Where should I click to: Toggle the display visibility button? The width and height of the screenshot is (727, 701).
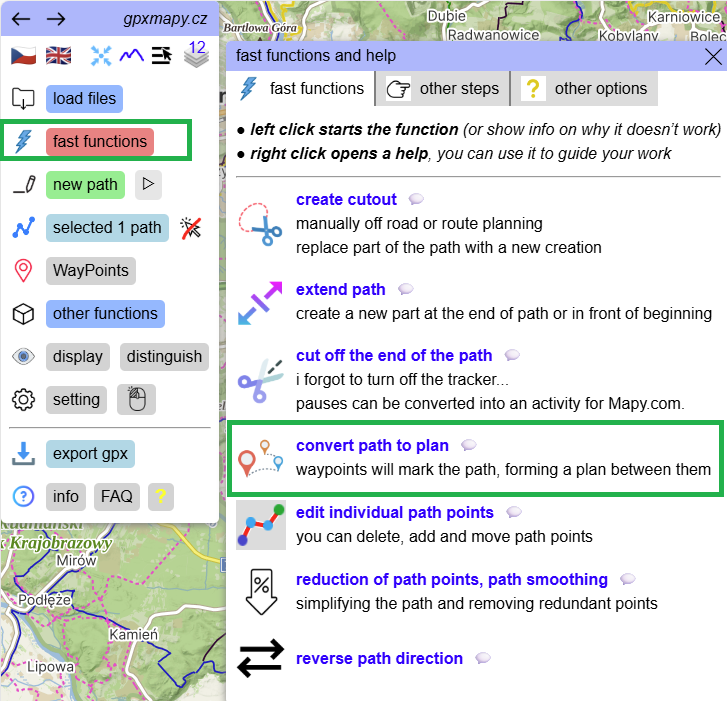(78, 357)
